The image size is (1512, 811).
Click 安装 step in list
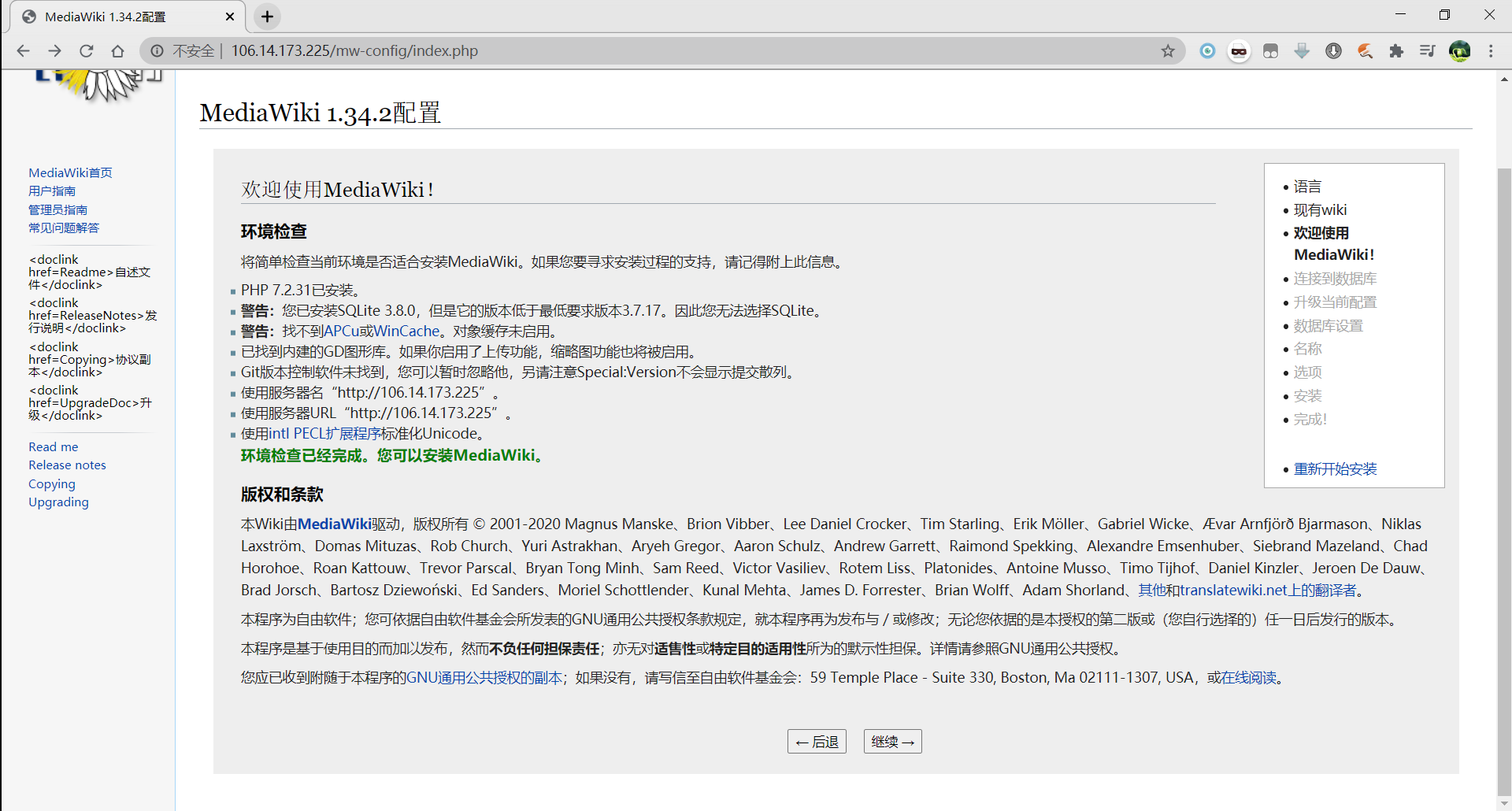(1307, 396)
